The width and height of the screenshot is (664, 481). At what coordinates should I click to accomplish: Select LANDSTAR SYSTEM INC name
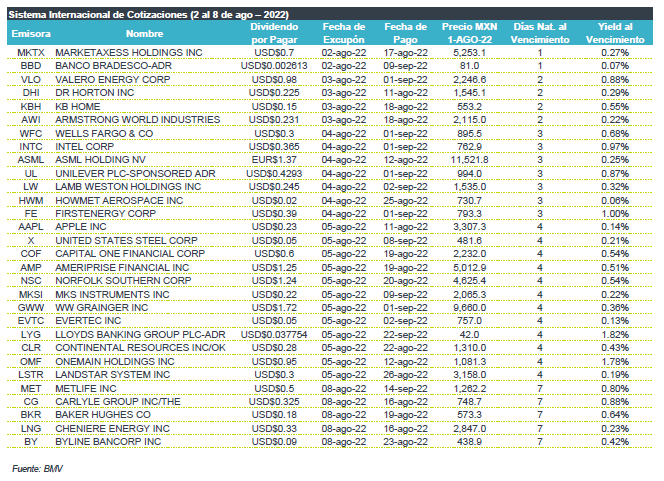(113, 375)
